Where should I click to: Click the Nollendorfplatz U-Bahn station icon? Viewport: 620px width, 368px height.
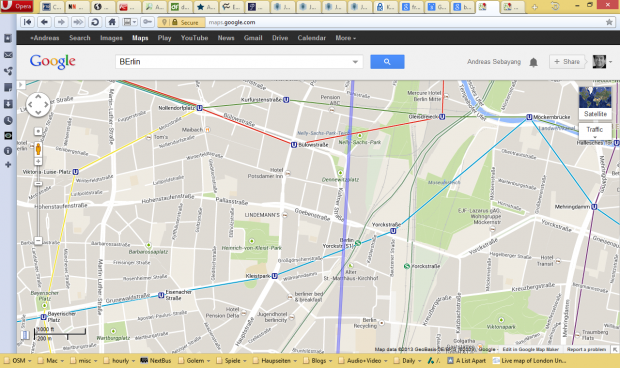point(200,108)
